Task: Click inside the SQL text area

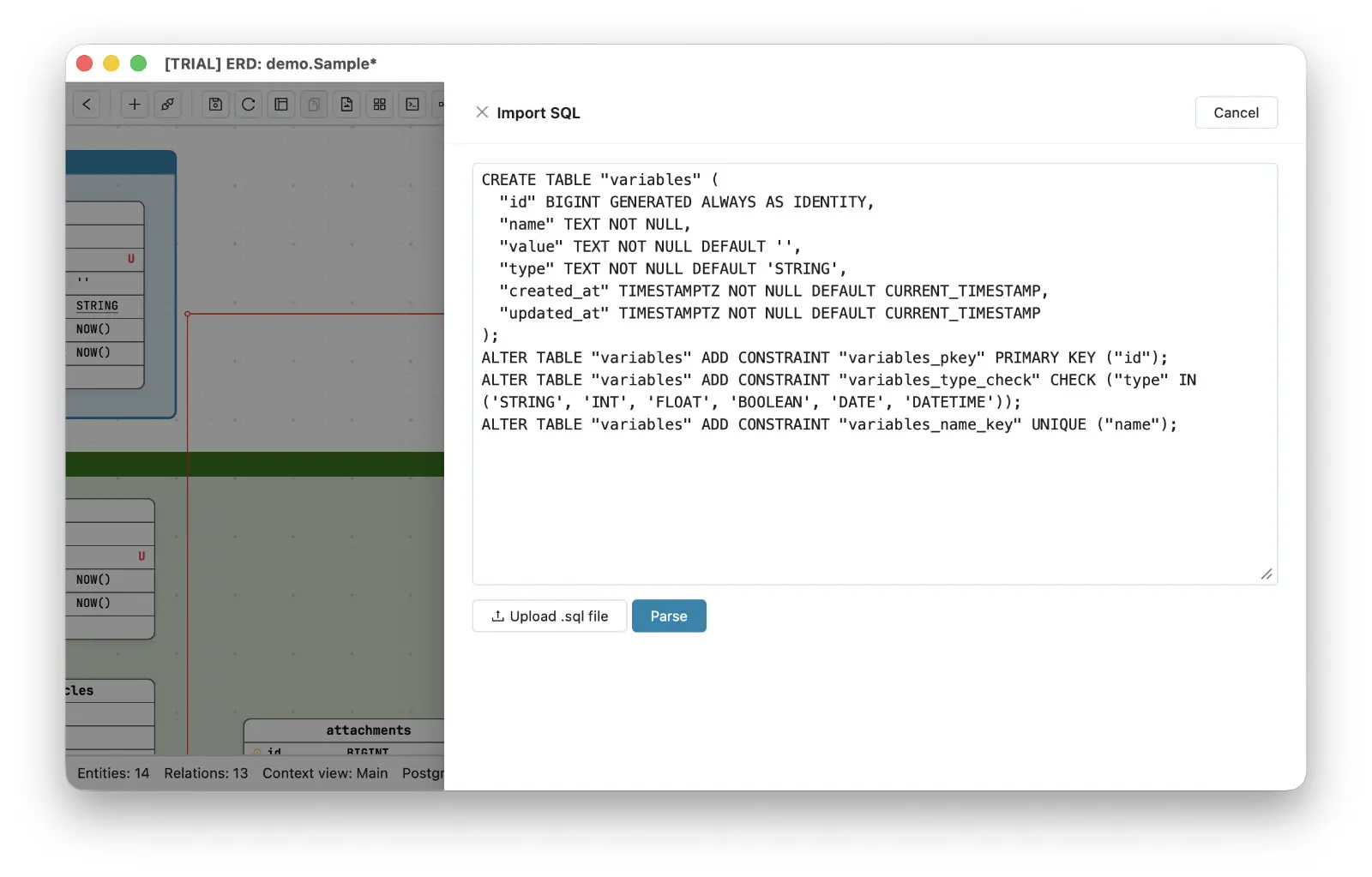Action: [x=875, y=374]
